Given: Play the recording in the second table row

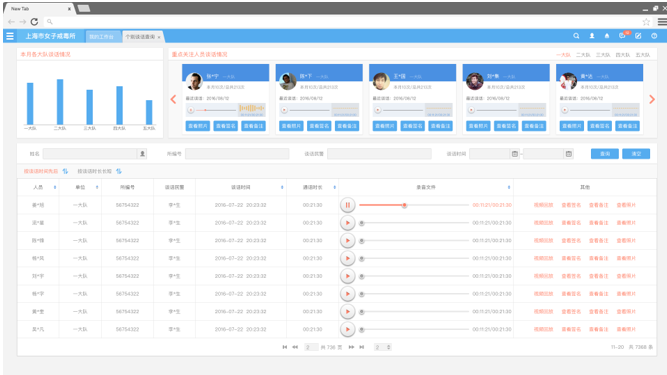Looking at the screenshot, I should coord(348,223).
